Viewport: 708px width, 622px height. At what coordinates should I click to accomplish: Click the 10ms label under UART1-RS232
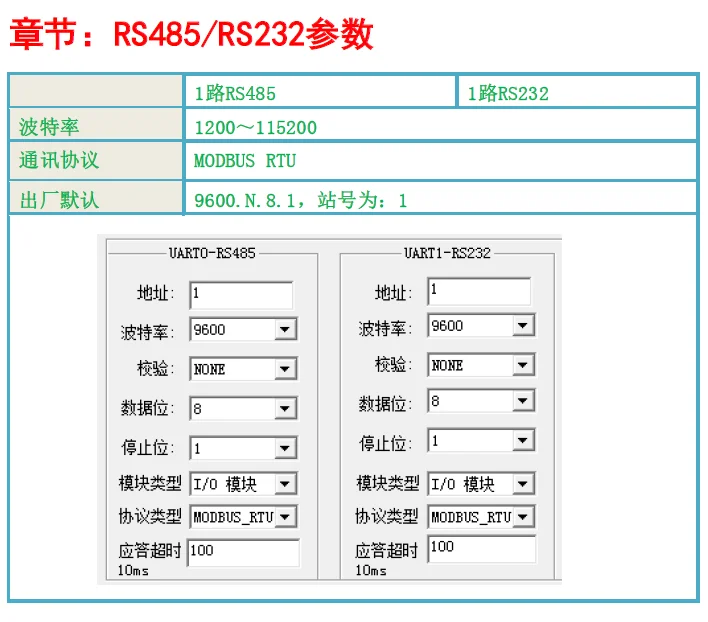[x=371, y=571]
